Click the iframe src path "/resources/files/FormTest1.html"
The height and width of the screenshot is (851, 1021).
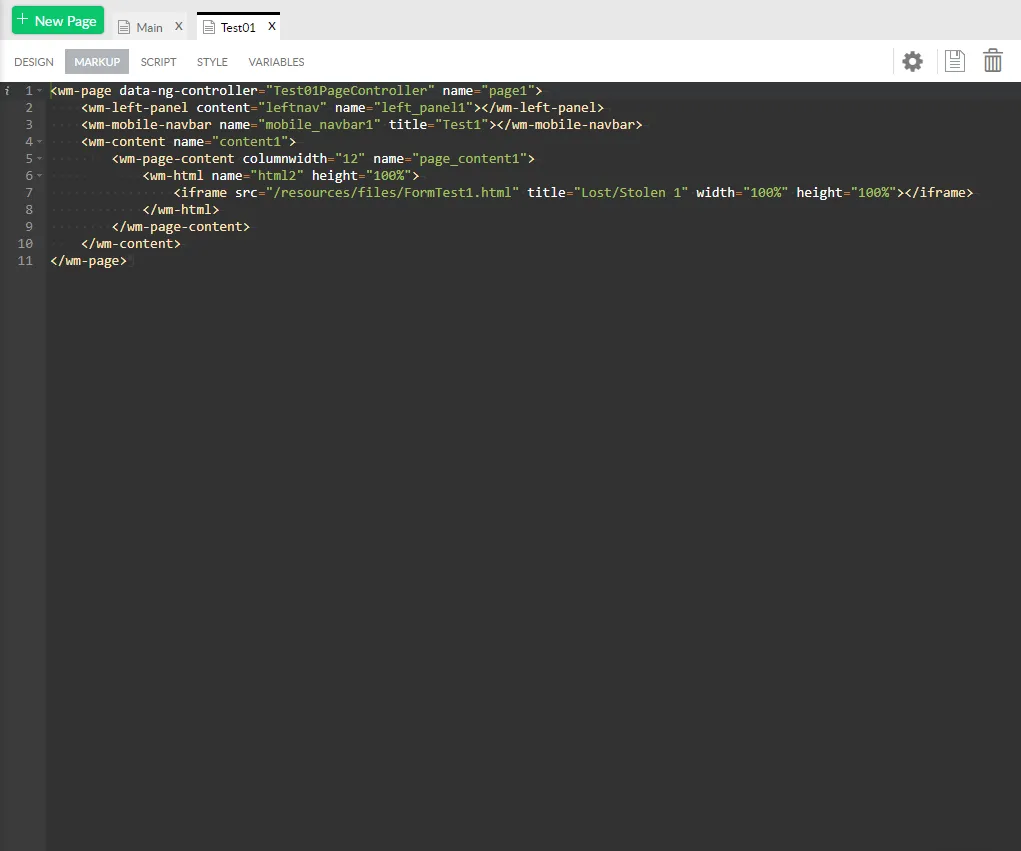pos(393,192)
